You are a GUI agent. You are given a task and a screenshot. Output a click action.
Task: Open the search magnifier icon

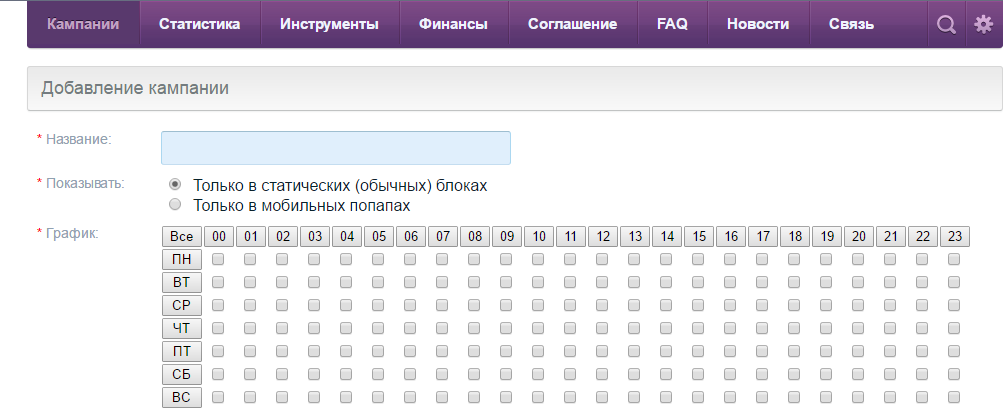(946, 24)
